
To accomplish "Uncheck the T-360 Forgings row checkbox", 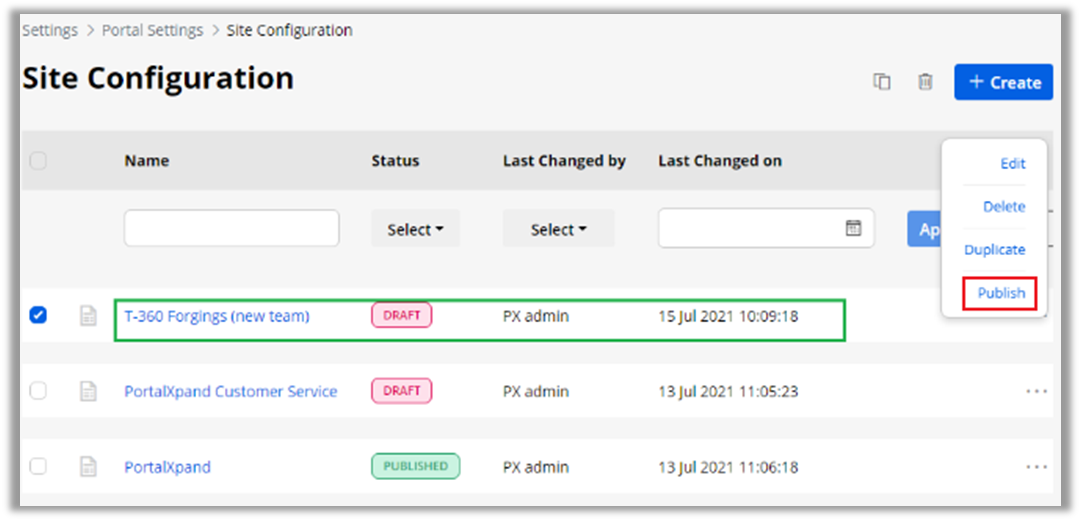I will (38, 315).
